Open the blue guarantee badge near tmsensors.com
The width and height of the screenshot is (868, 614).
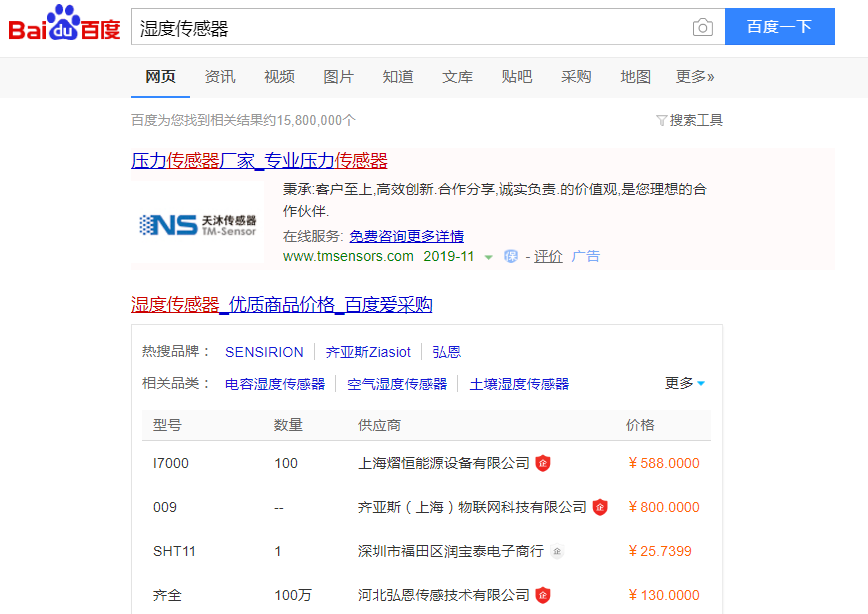pos(511,256)
